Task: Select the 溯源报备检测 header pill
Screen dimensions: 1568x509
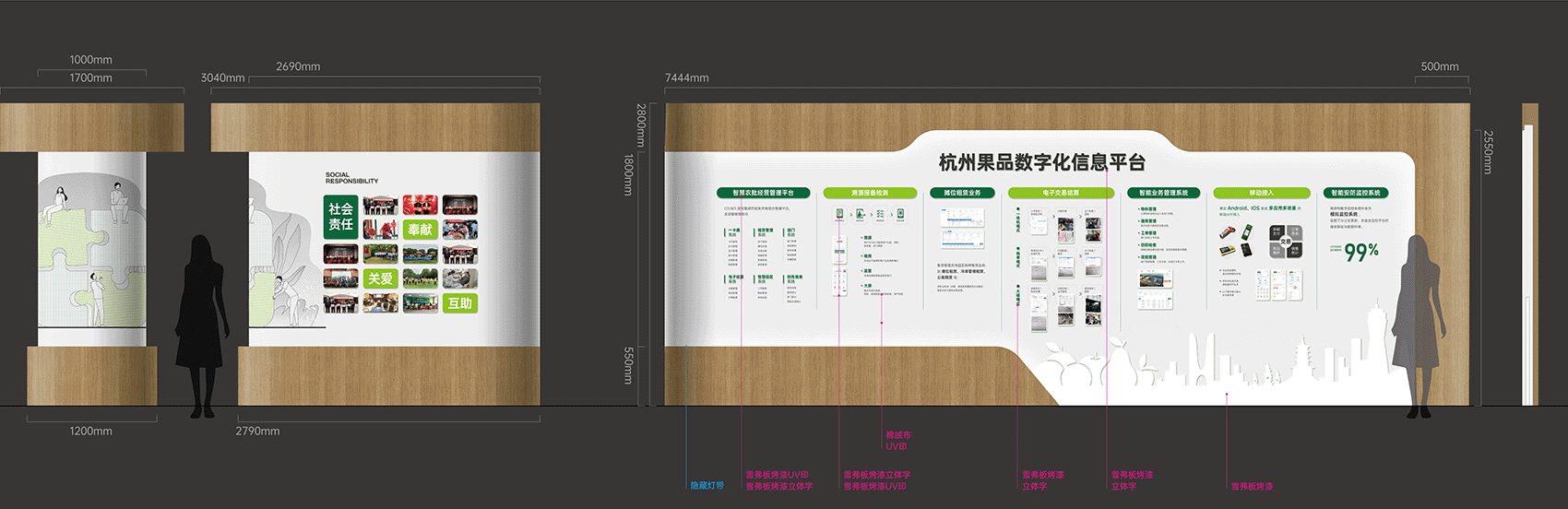Action: coord(870,193)
